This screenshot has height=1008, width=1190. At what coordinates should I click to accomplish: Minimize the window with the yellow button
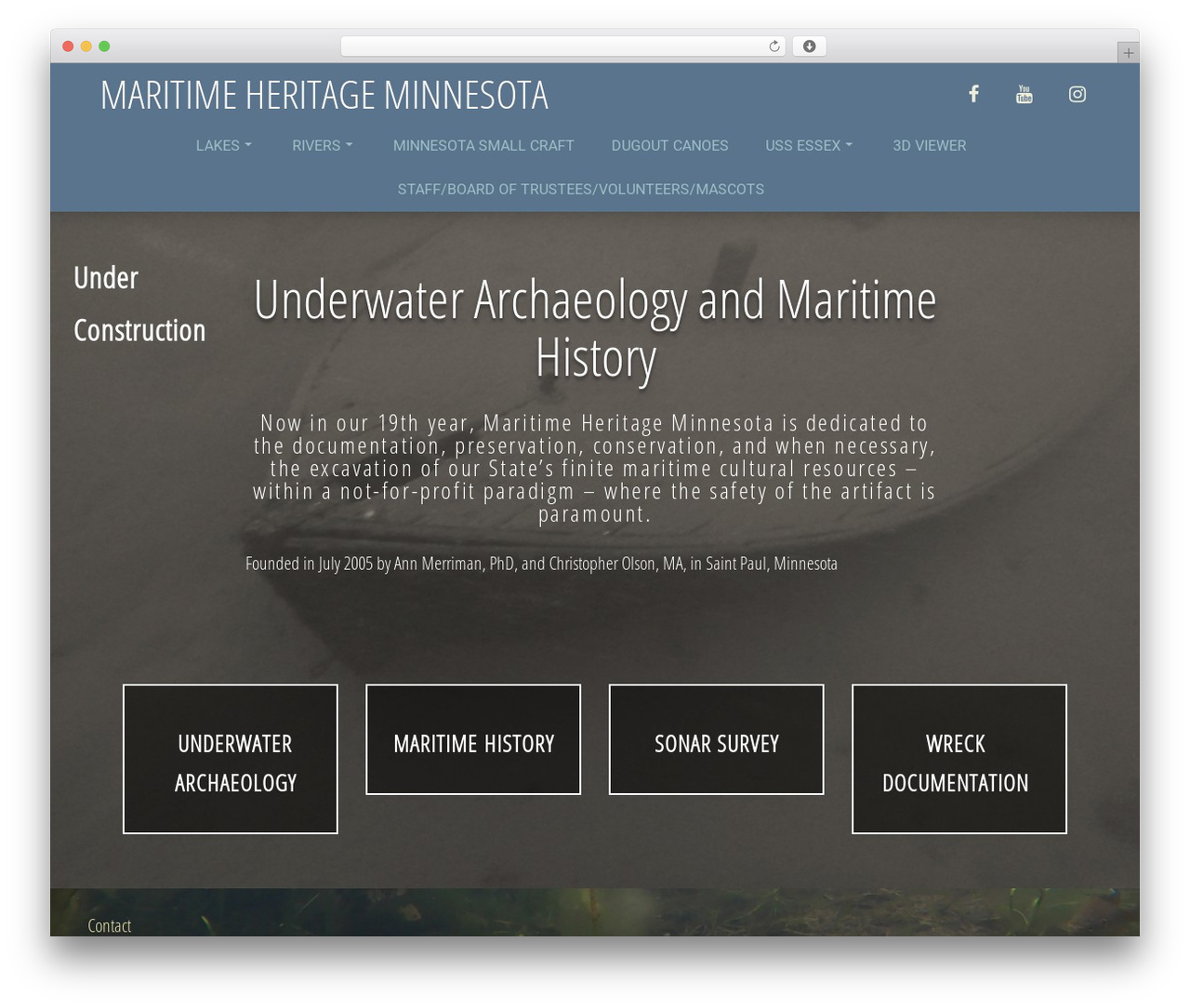pyautogui.click(x=86, y=46)
